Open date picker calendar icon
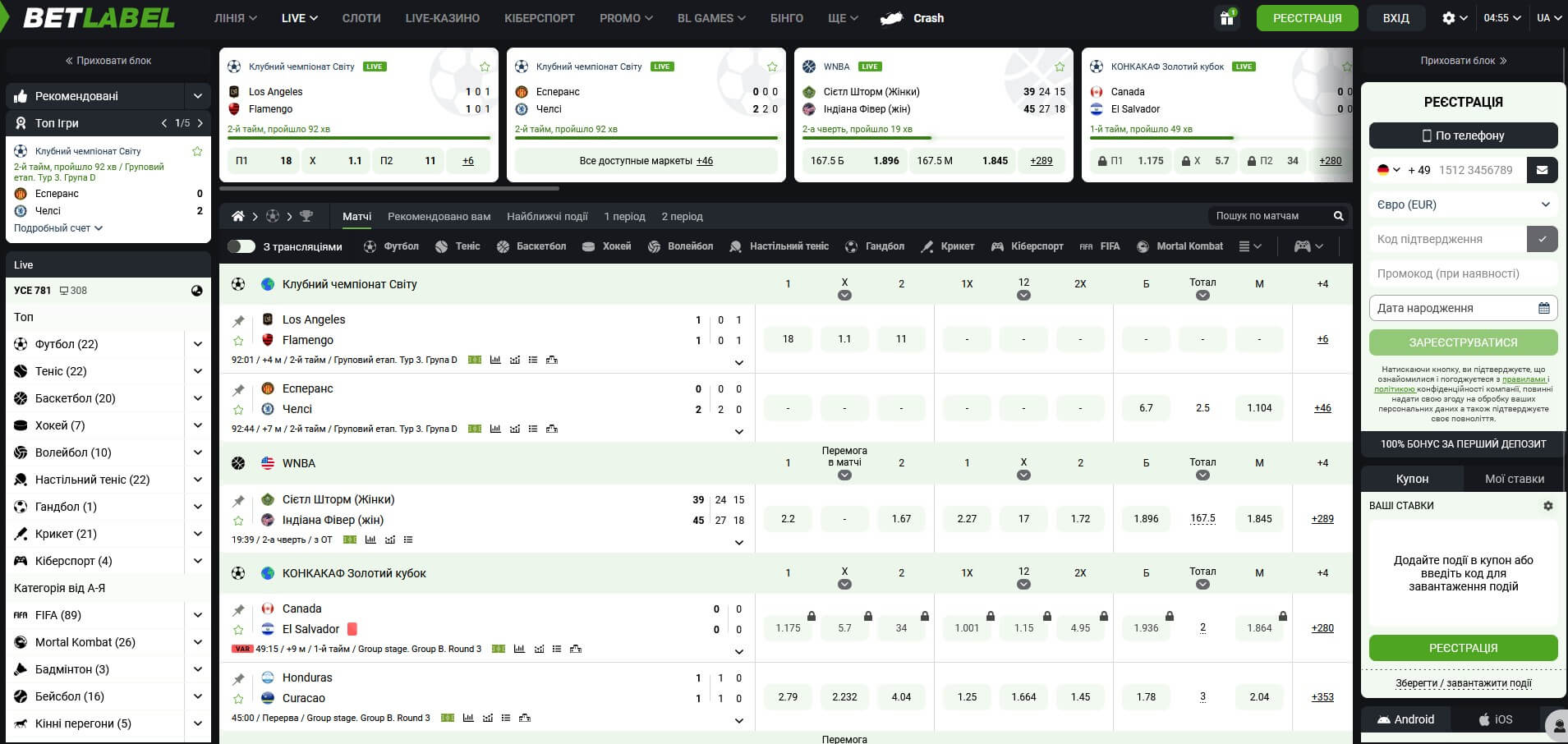 (1544, 308)
